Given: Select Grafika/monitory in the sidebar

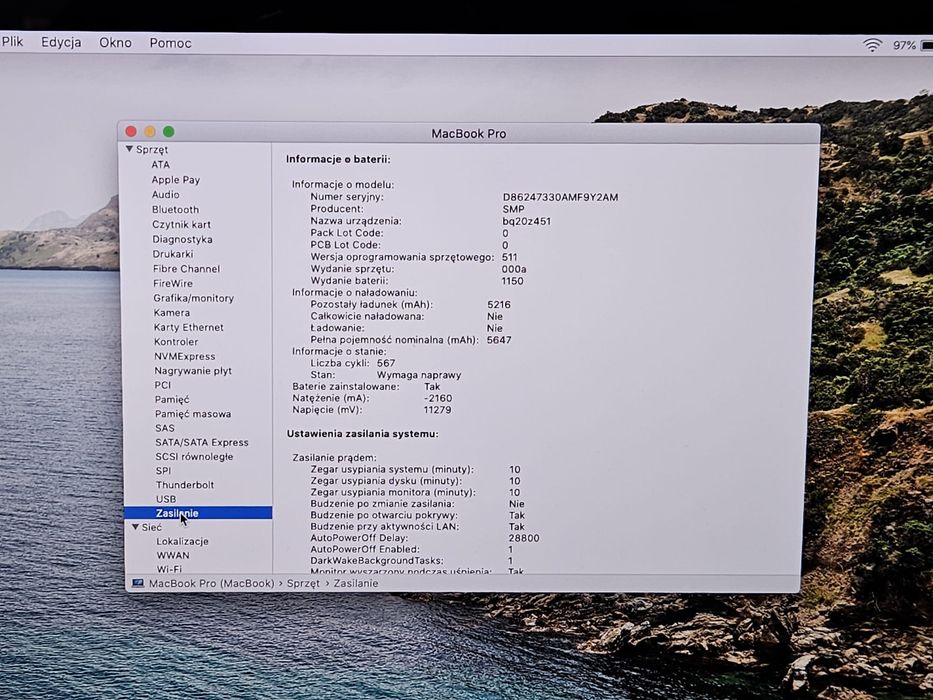Looking at the screenshot, I should tap(193, 298).
